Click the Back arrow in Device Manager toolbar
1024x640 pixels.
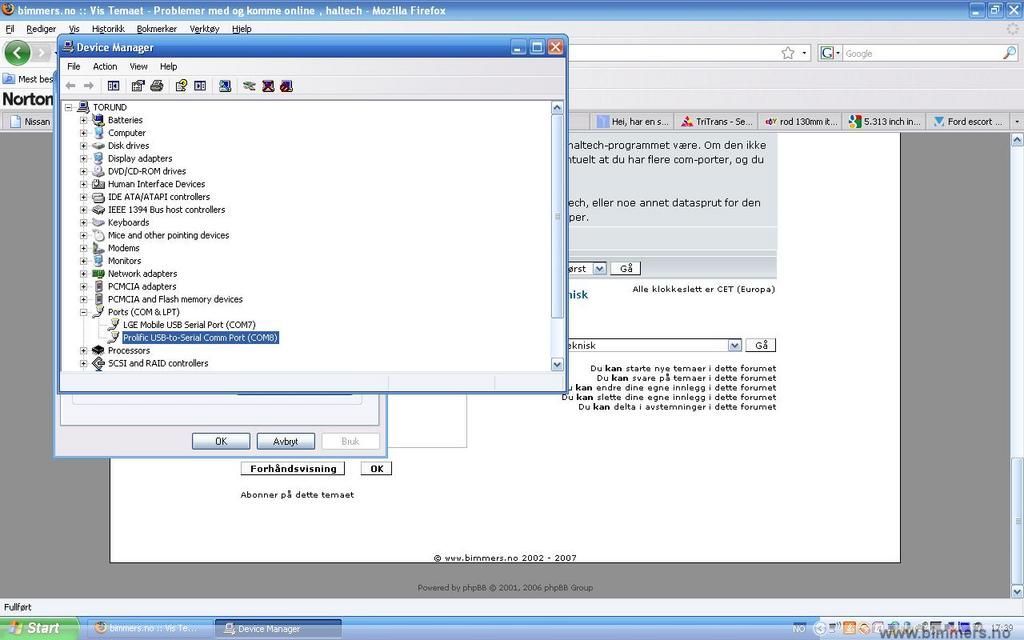(x=71, y=86)
